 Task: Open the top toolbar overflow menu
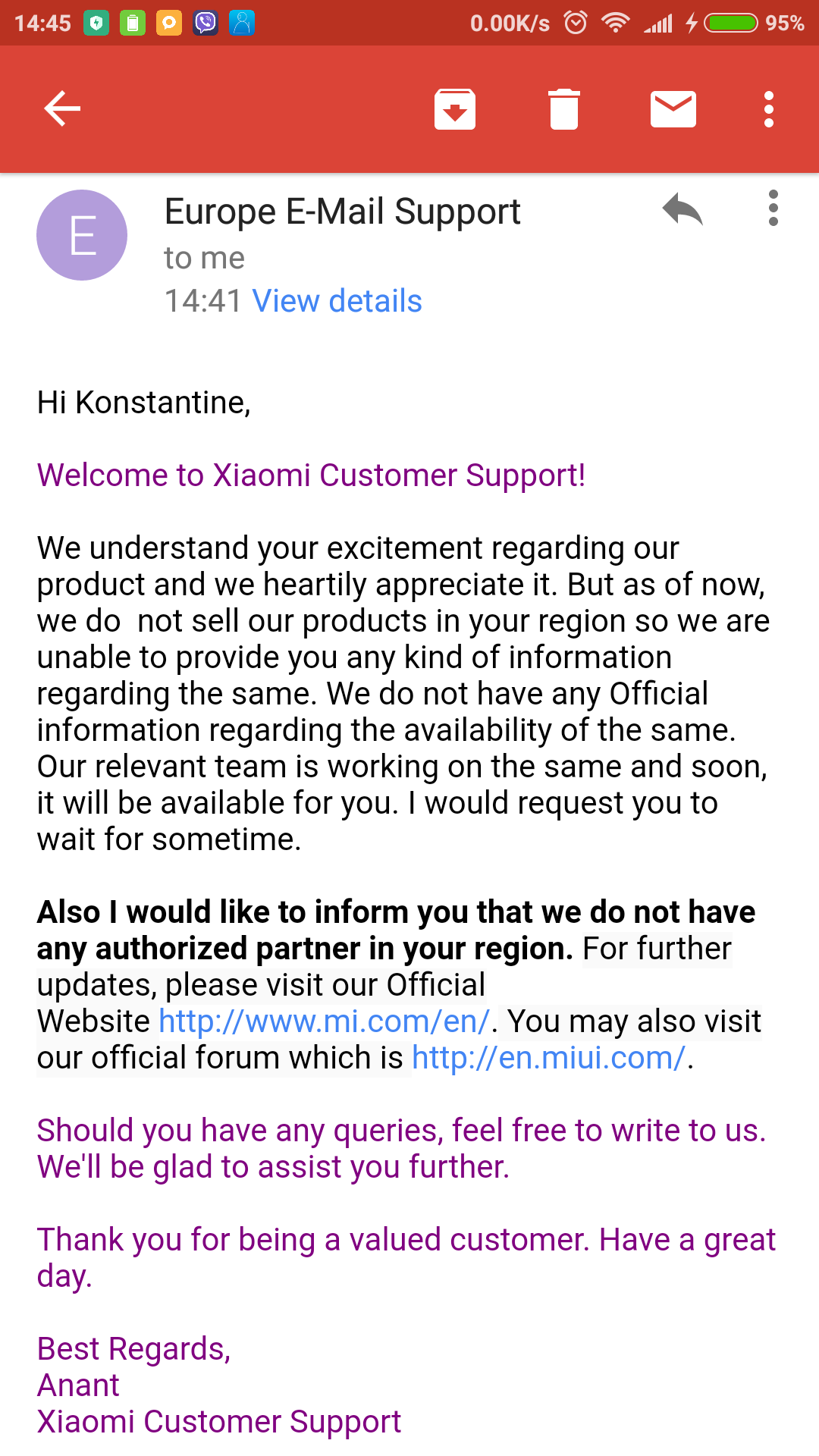pos(769,108)
